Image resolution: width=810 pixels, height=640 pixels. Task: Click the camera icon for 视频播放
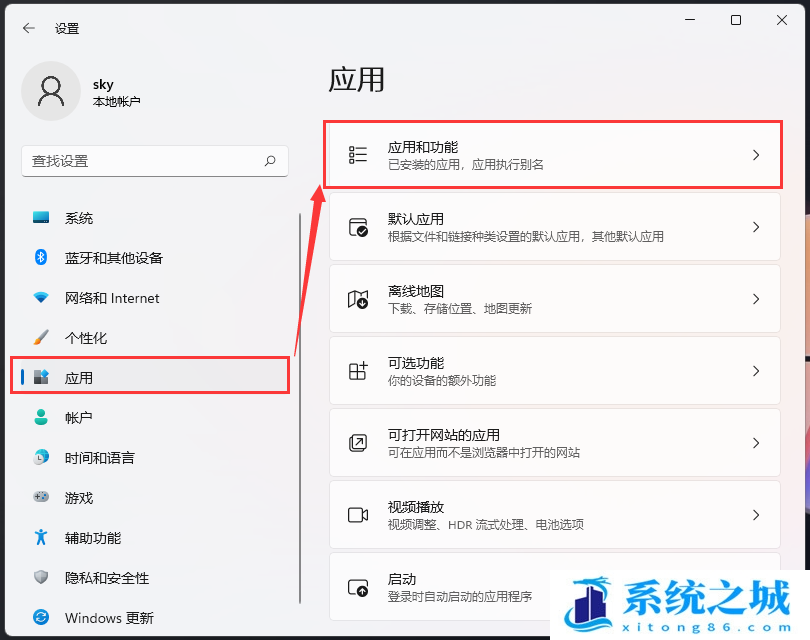(358, 515)
